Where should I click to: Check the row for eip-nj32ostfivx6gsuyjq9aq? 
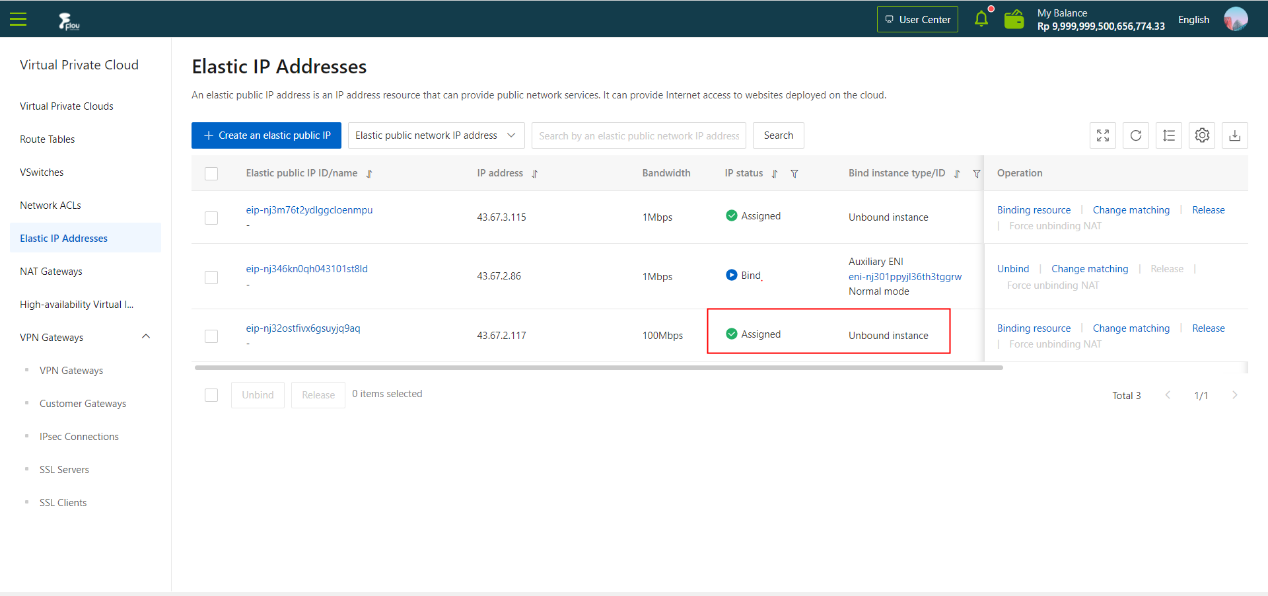tap(211, 336)
